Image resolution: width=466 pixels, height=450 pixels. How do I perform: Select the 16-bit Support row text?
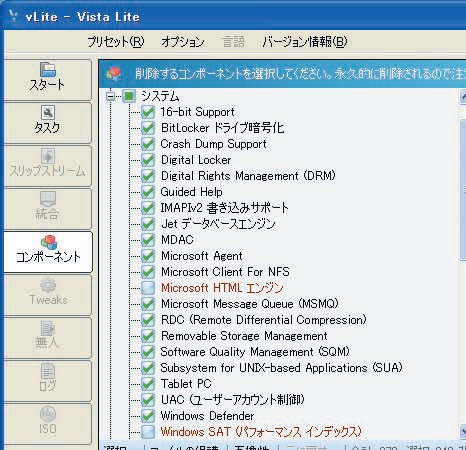pos(197,112)
